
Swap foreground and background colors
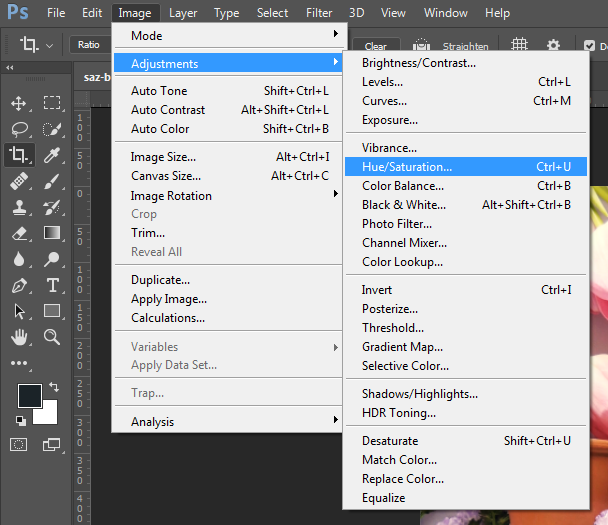click(53, 387)
